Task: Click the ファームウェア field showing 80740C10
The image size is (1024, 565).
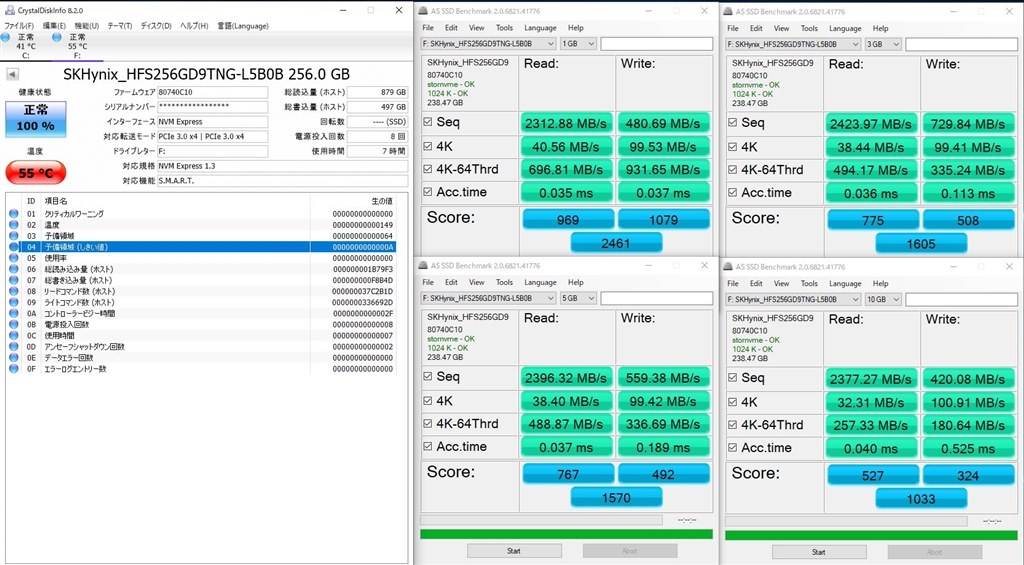Action: 212,92
